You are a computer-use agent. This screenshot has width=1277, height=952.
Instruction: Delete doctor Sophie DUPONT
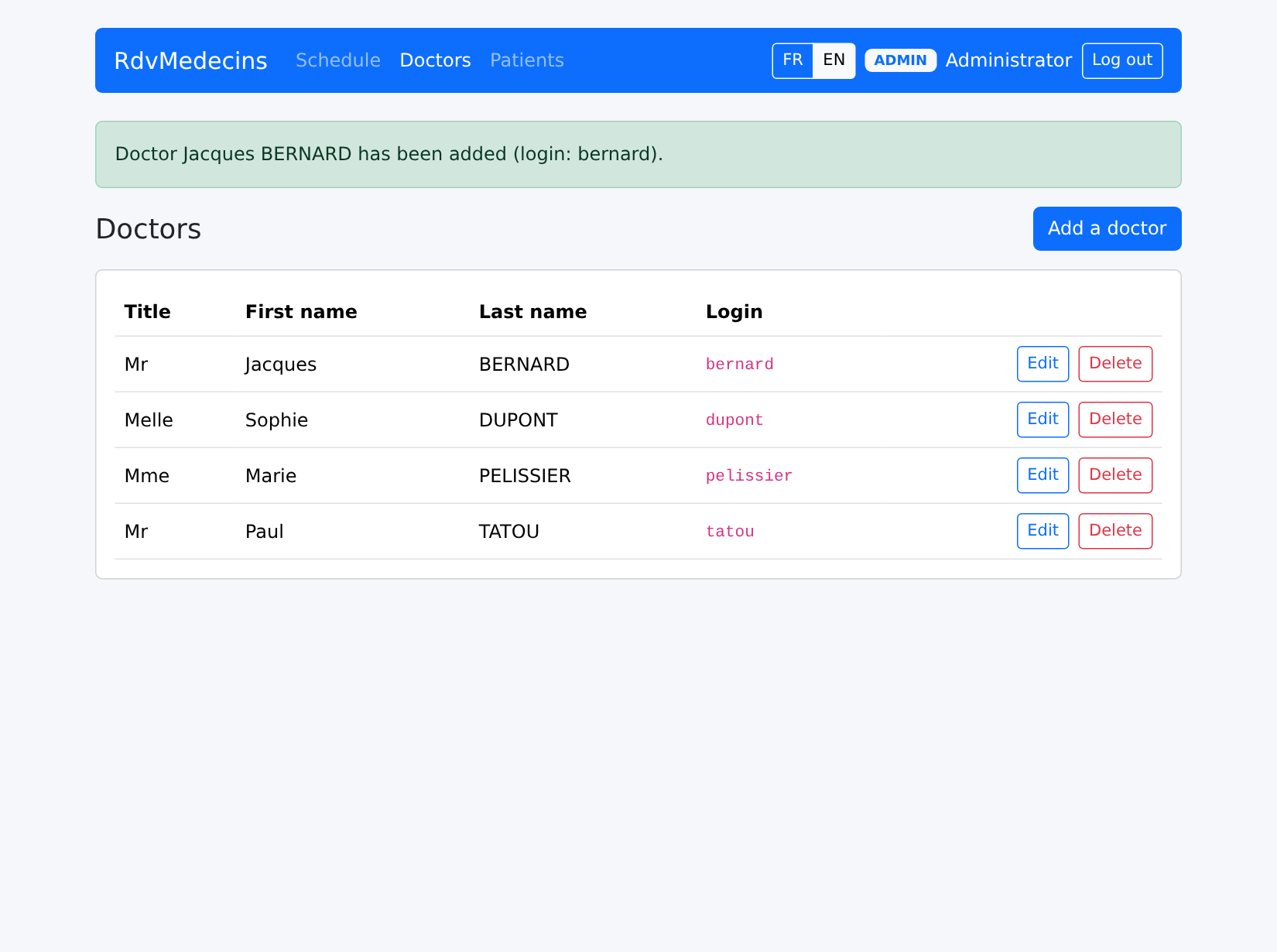click(1115, 419)
